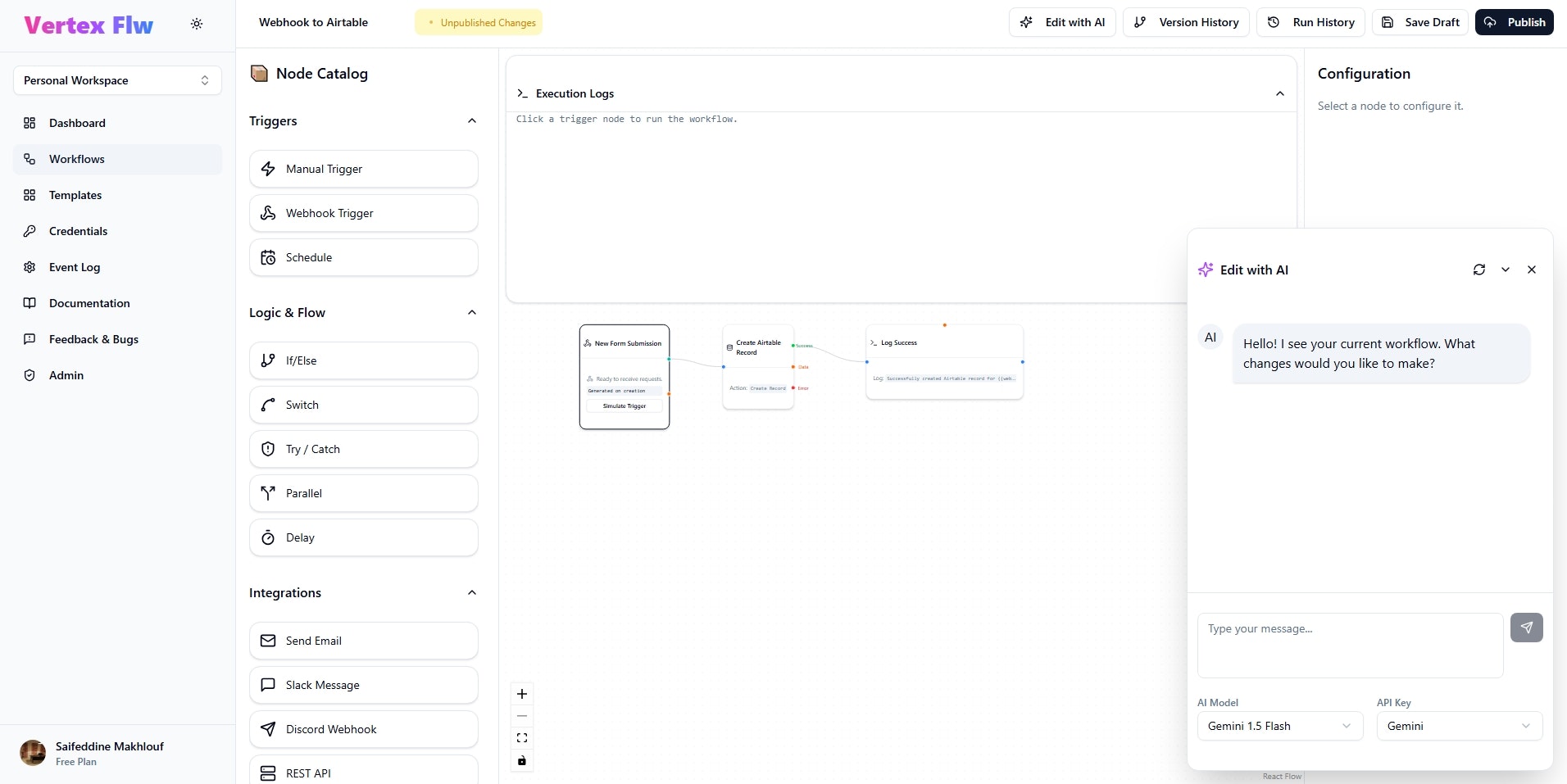
Task: Toggle the light/dark theme sun icon
Action: click(x=197, y=24)
